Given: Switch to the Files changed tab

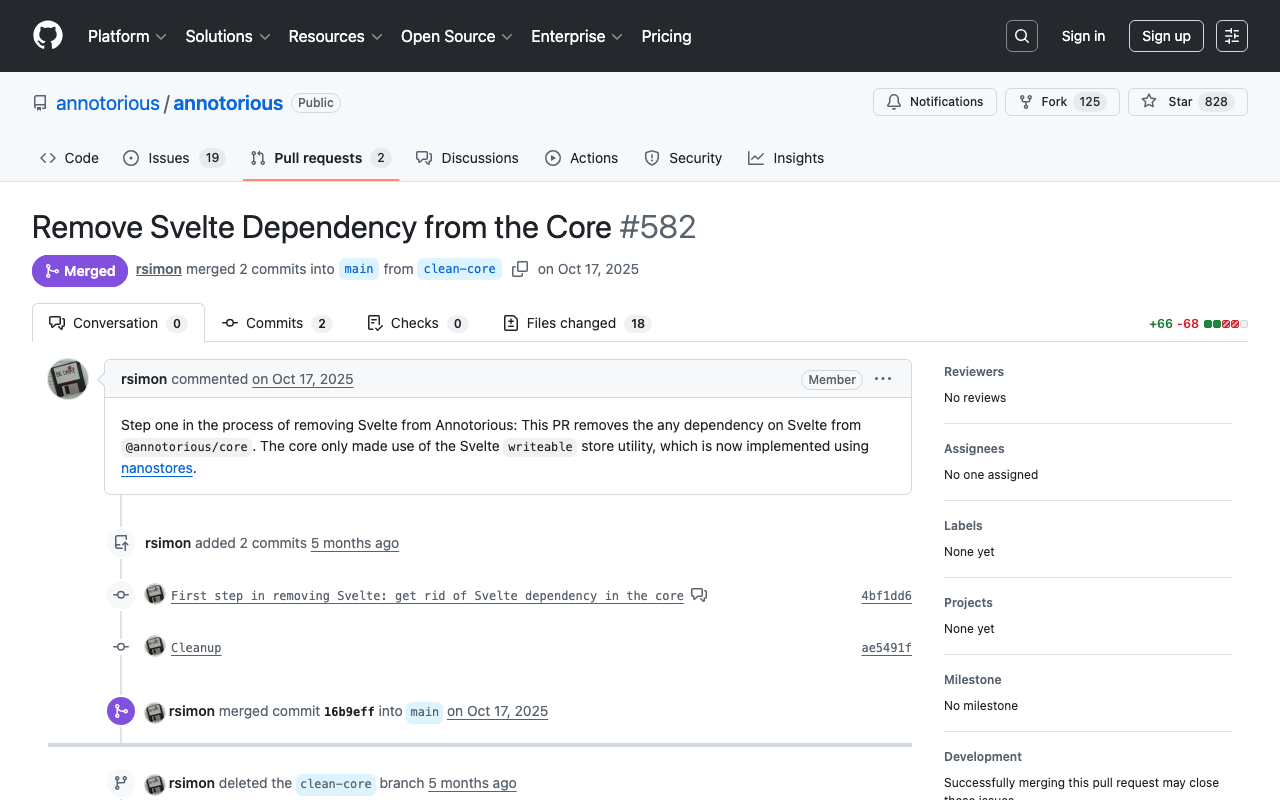Looking at the screenshot, I should [576, 323].
